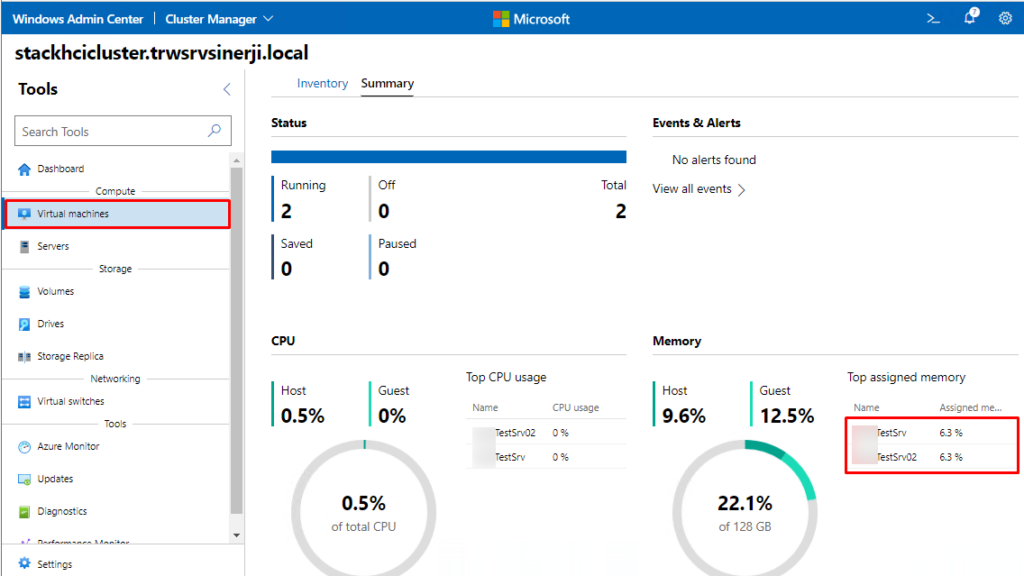Switch to the Inventory tab
The width and height of the screenshot is (1024, 576).
pyautogui.click(x=322, y=84)
